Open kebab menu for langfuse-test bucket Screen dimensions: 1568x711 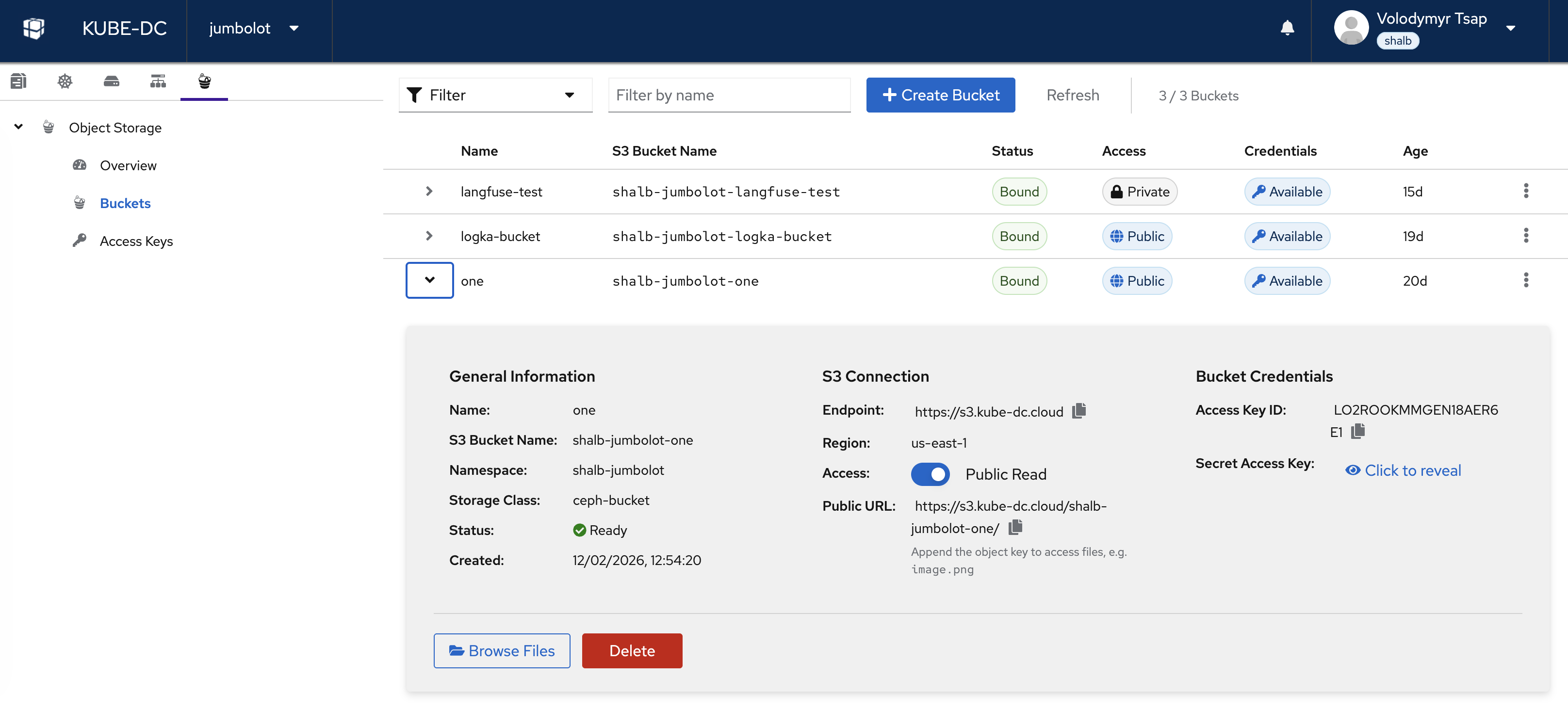point(1525,191)
